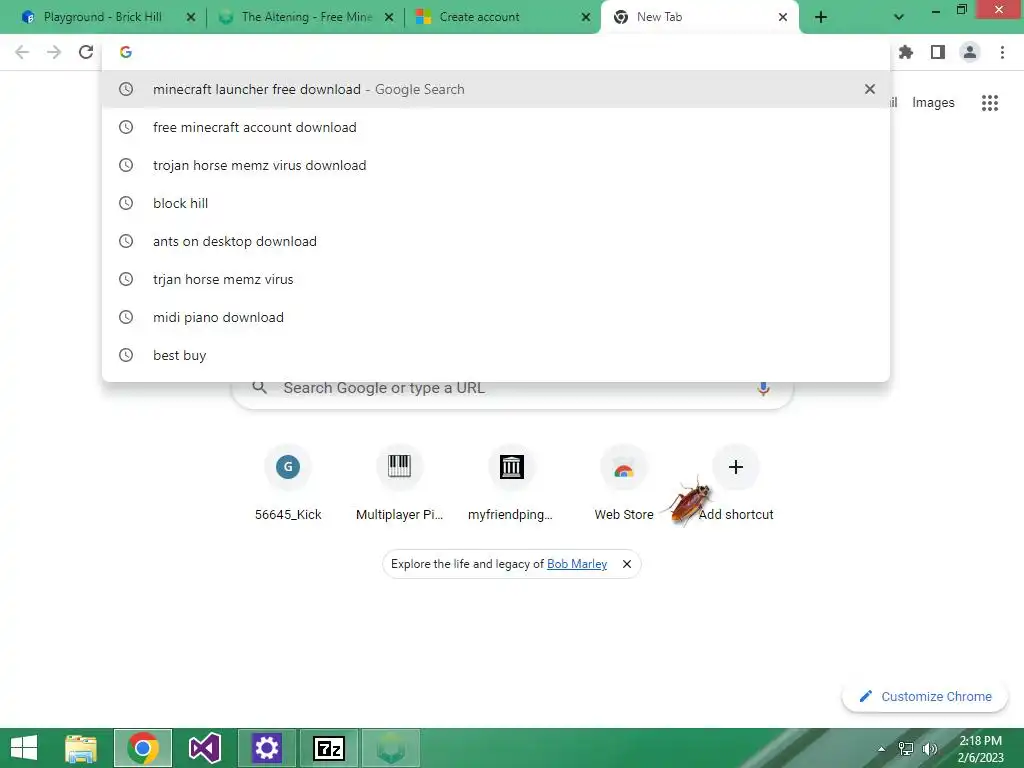
Task: Click the Google G icon in address bar
Action: (126, 52)
